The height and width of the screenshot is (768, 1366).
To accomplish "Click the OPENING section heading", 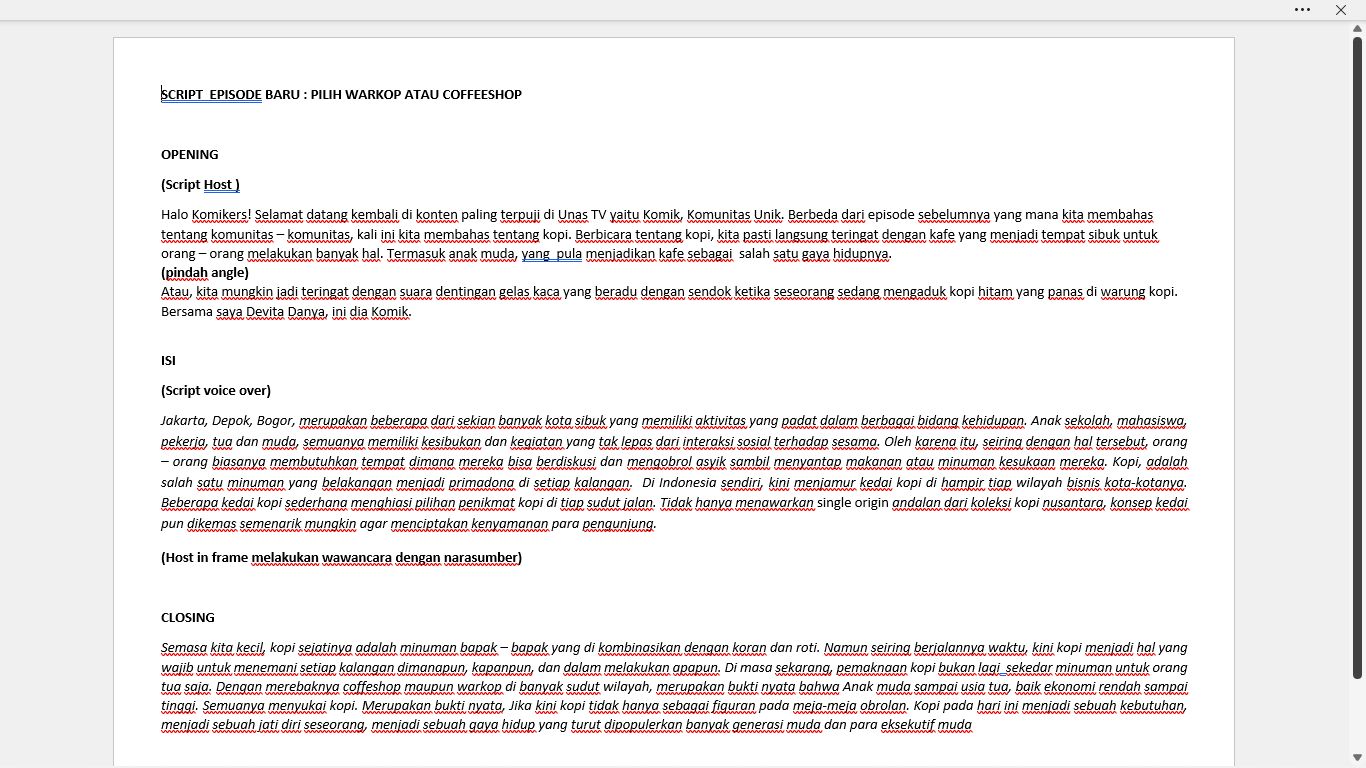I will pos(190,155).
